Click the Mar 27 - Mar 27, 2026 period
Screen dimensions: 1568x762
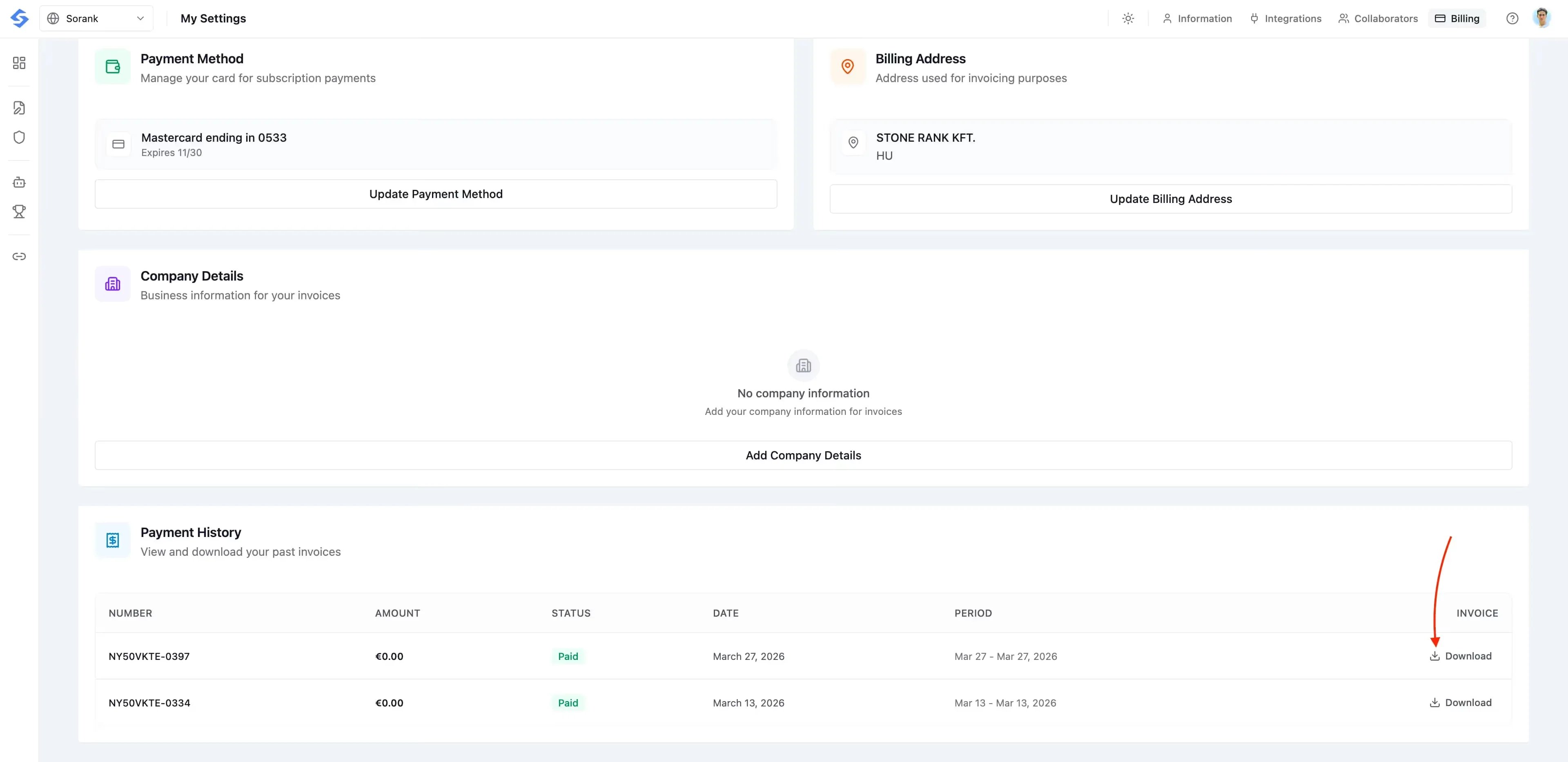(1006, 656)
